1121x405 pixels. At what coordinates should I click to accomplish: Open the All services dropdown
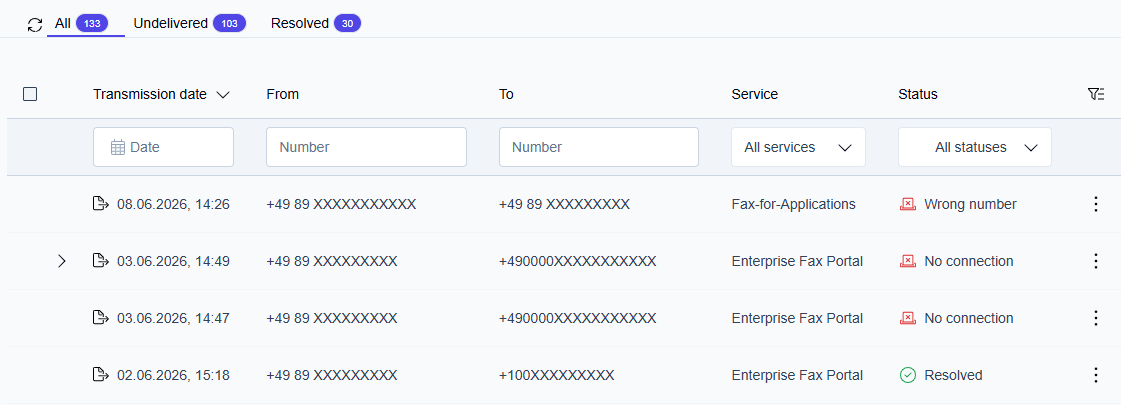point(798,147)
